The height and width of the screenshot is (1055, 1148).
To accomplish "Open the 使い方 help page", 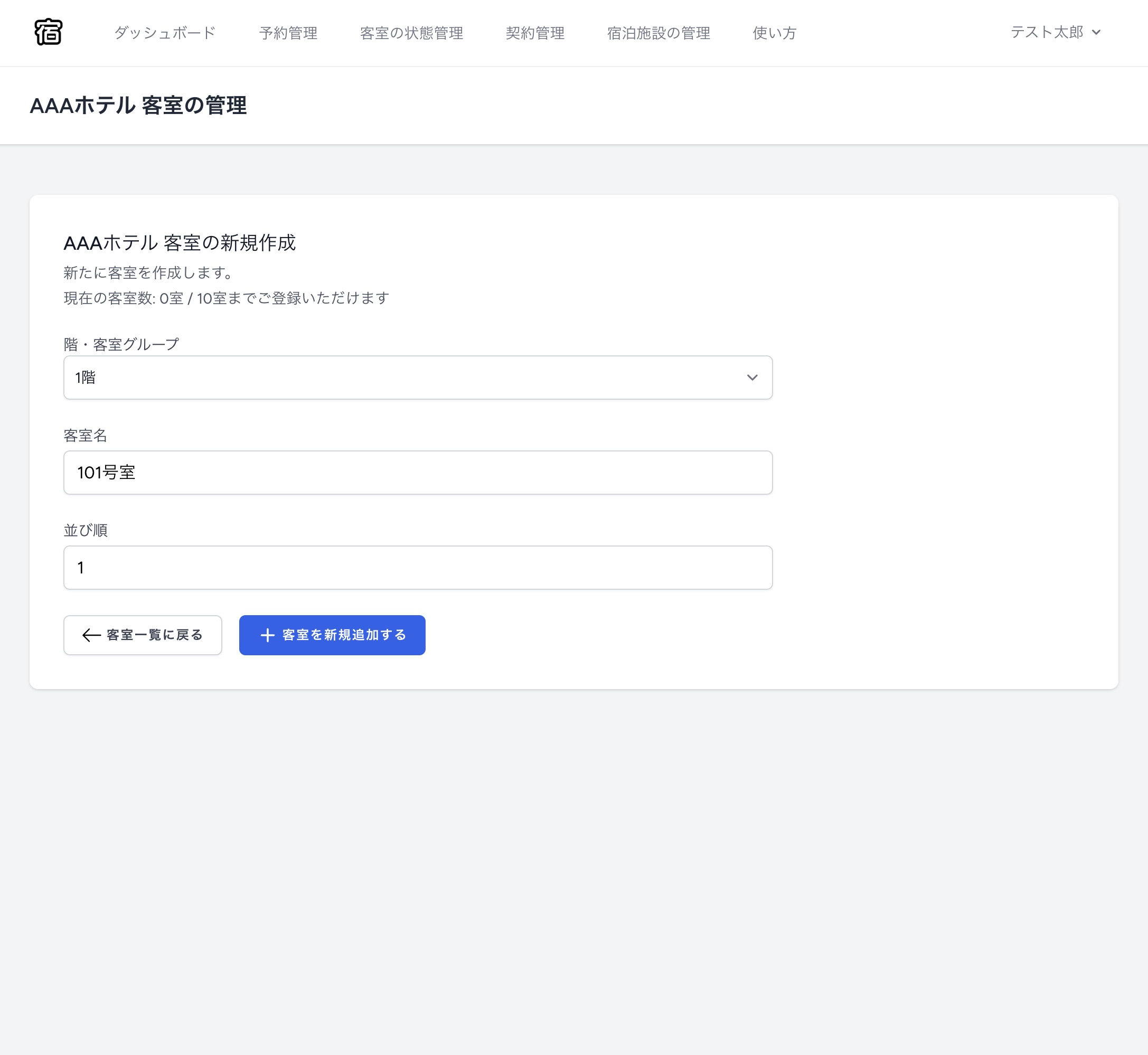I will pyautogui.click(x=774, y=33).
